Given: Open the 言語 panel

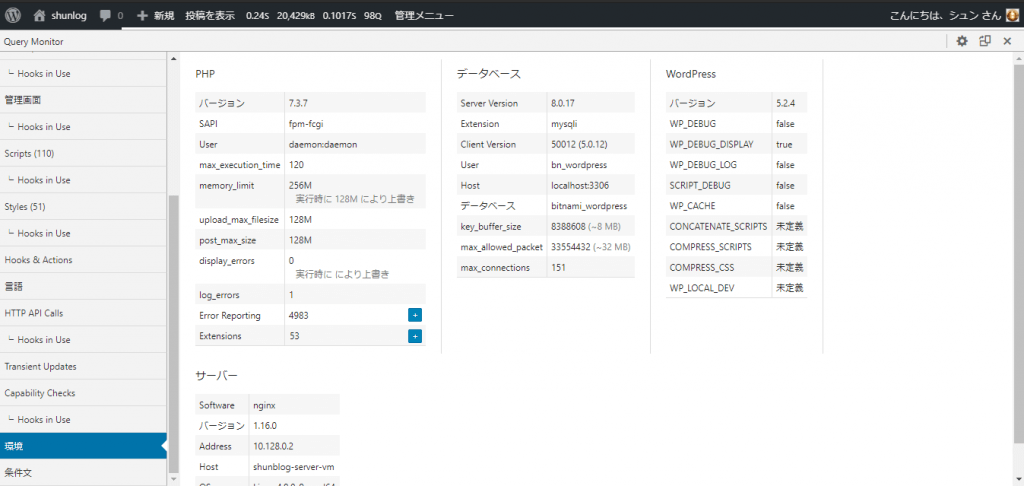Looking at the screenshot, I should click(84, 287).
